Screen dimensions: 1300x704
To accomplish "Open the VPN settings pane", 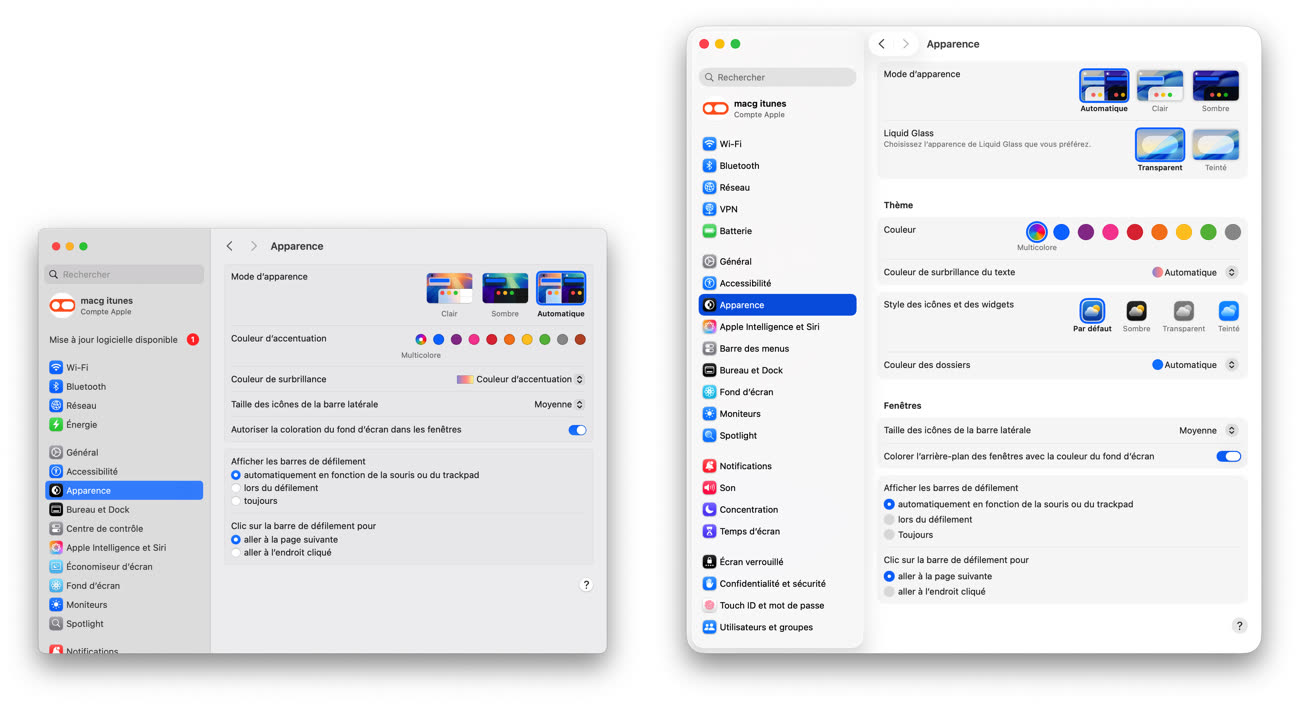I will tap(728, 209).
